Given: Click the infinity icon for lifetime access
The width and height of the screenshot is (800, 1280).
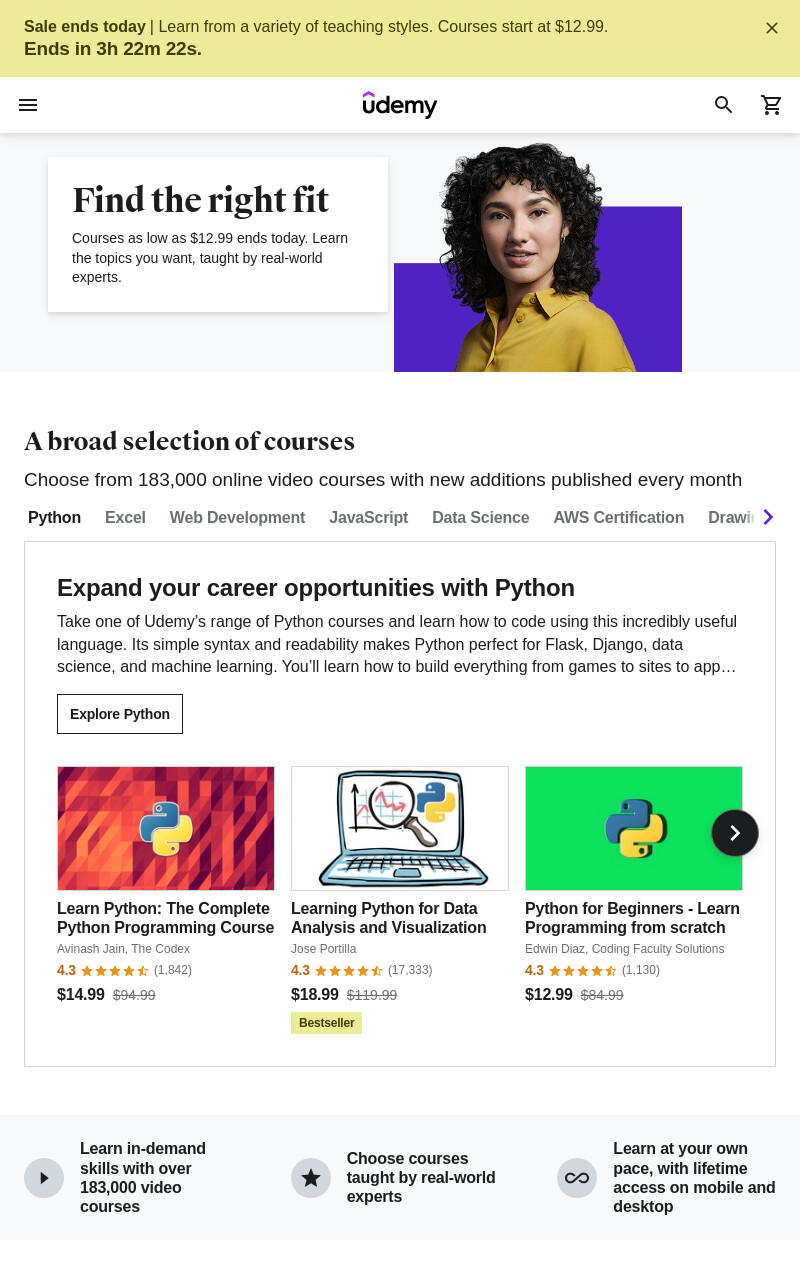Looking at the screenshot, I should point(577,1178).
